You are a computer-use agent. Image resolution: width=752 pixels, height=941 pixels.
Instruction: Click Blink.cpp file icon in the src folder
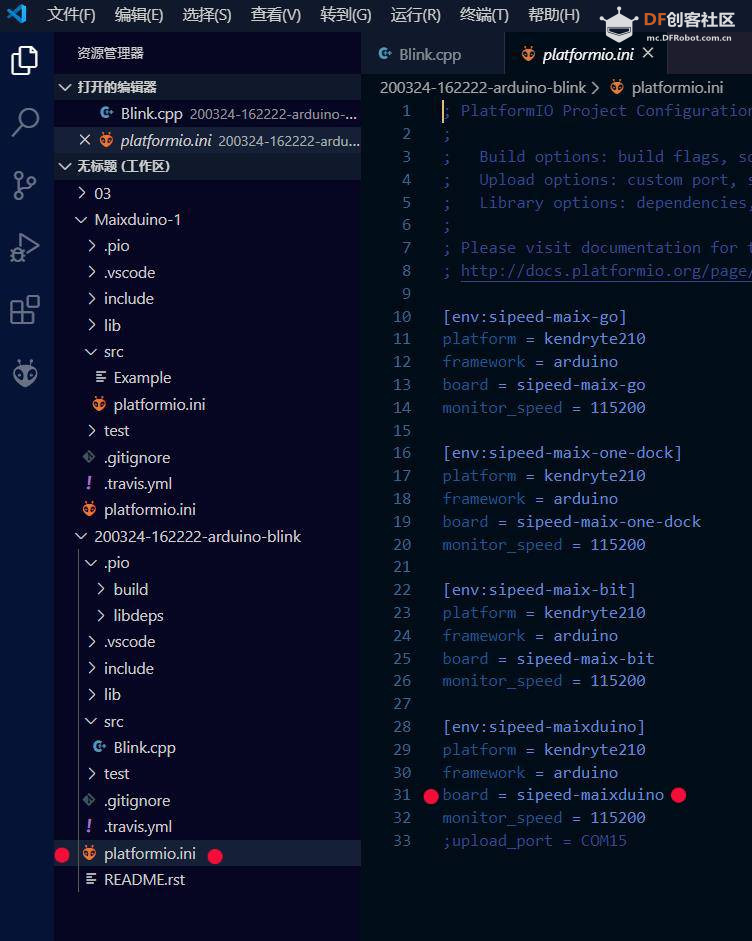pos(99,747)
